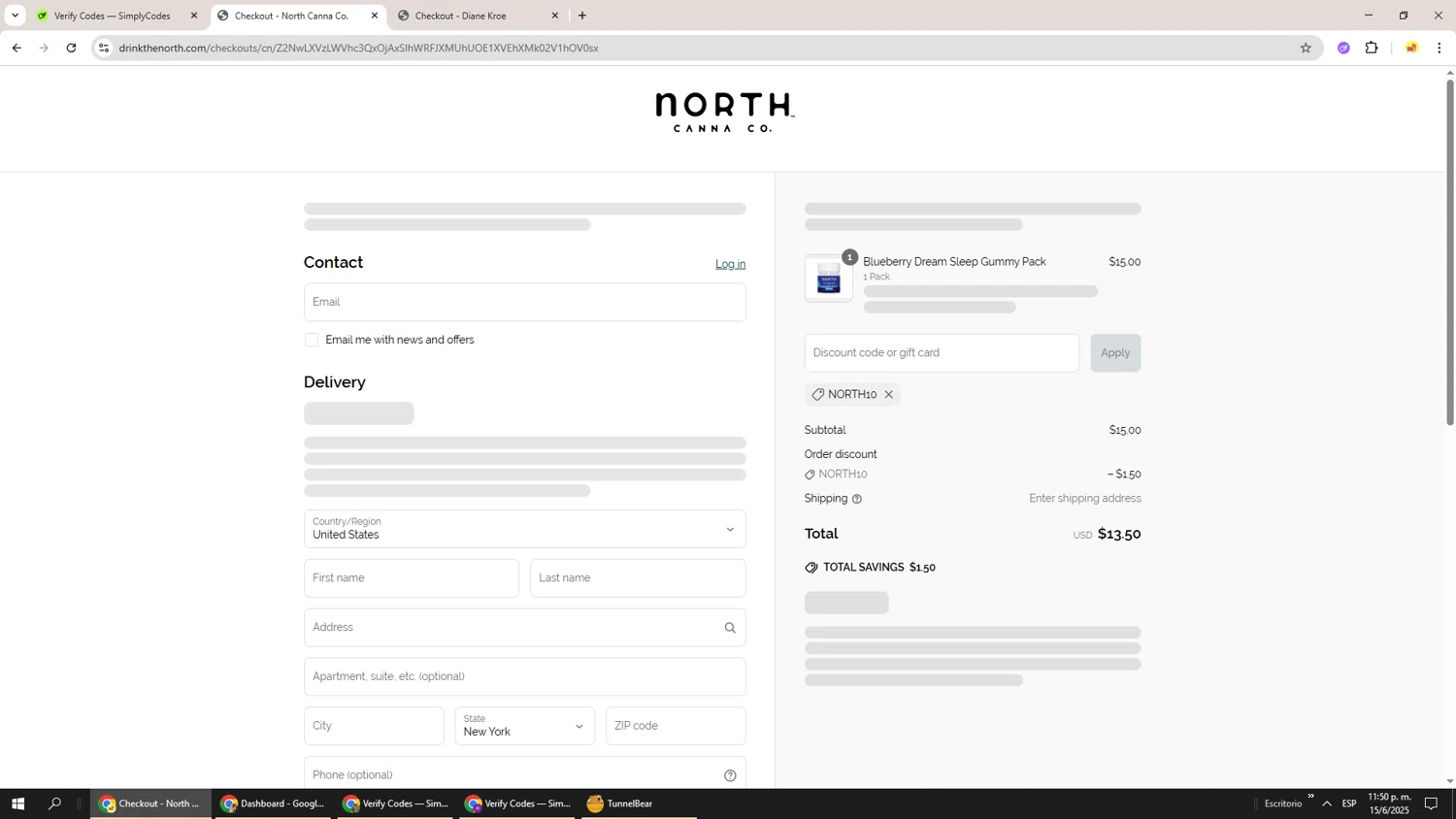Focus the Last name field
This screenshot has width=1456, height=819.
point(638,578)
